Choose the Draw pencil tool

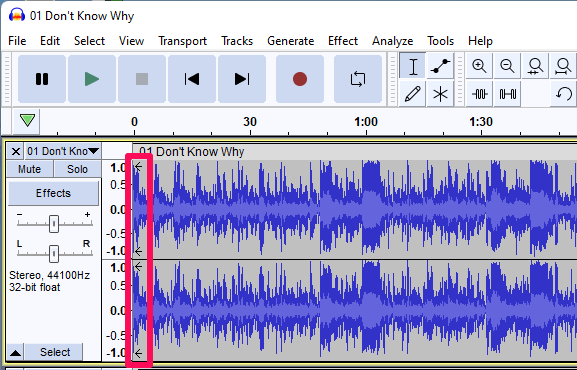(x=413, y=94)
